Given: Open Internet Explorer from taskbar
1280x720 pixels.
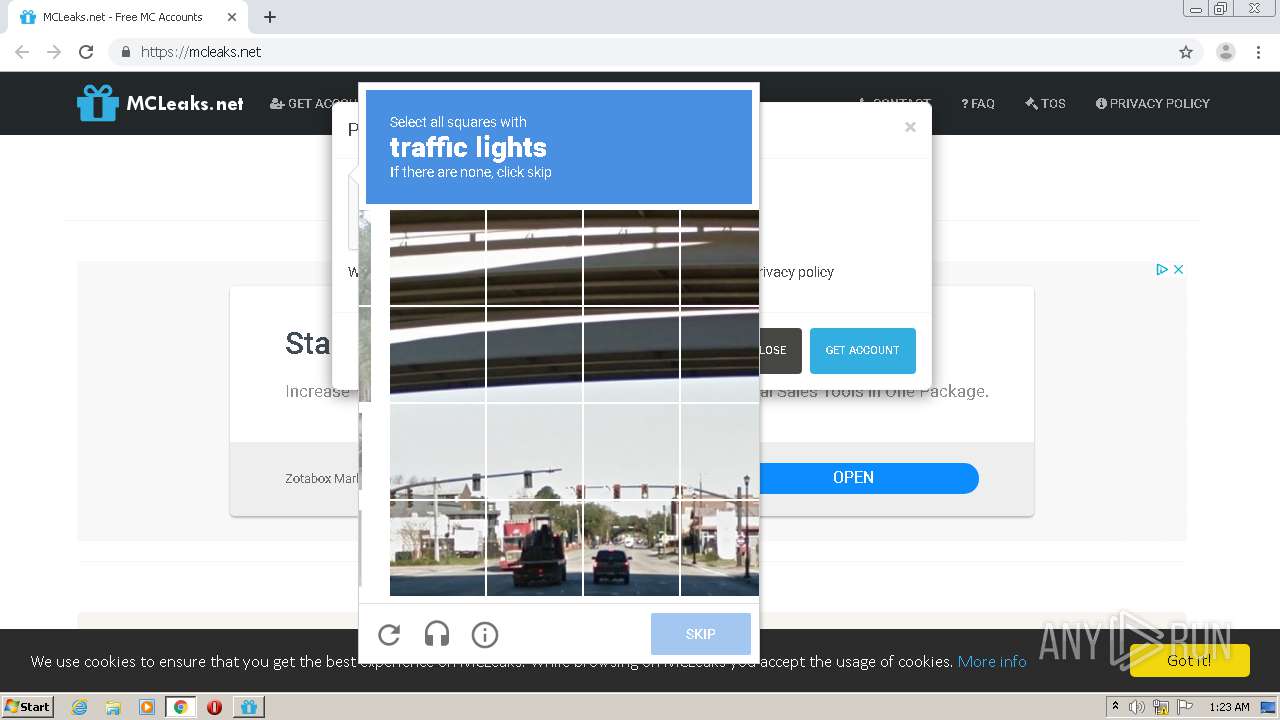Looking at the screenshot, I should 79,707.
